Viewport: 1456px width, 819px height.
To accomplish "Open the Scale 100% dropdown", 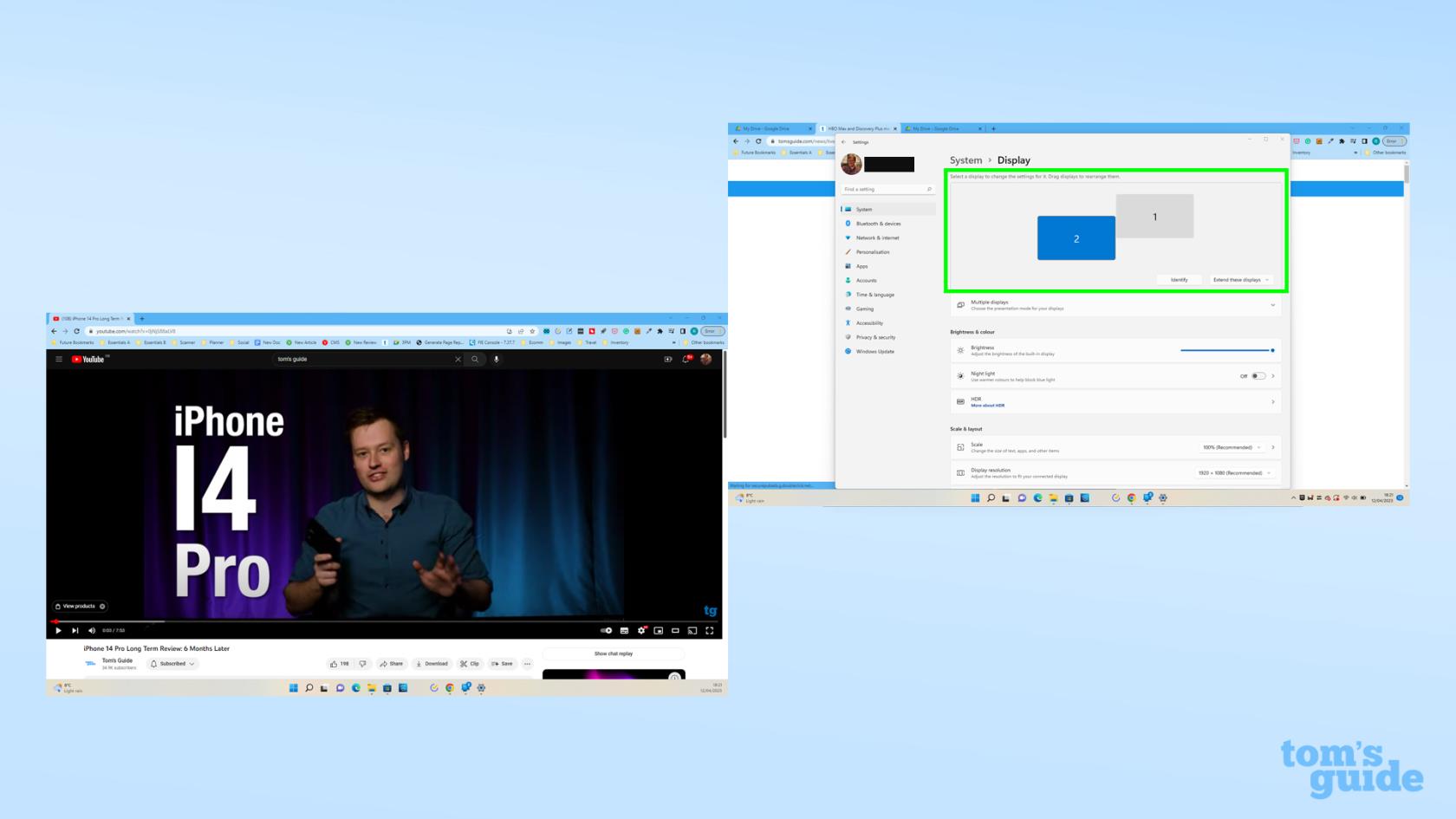I will pyautogui.click(x=1232, y=447).
